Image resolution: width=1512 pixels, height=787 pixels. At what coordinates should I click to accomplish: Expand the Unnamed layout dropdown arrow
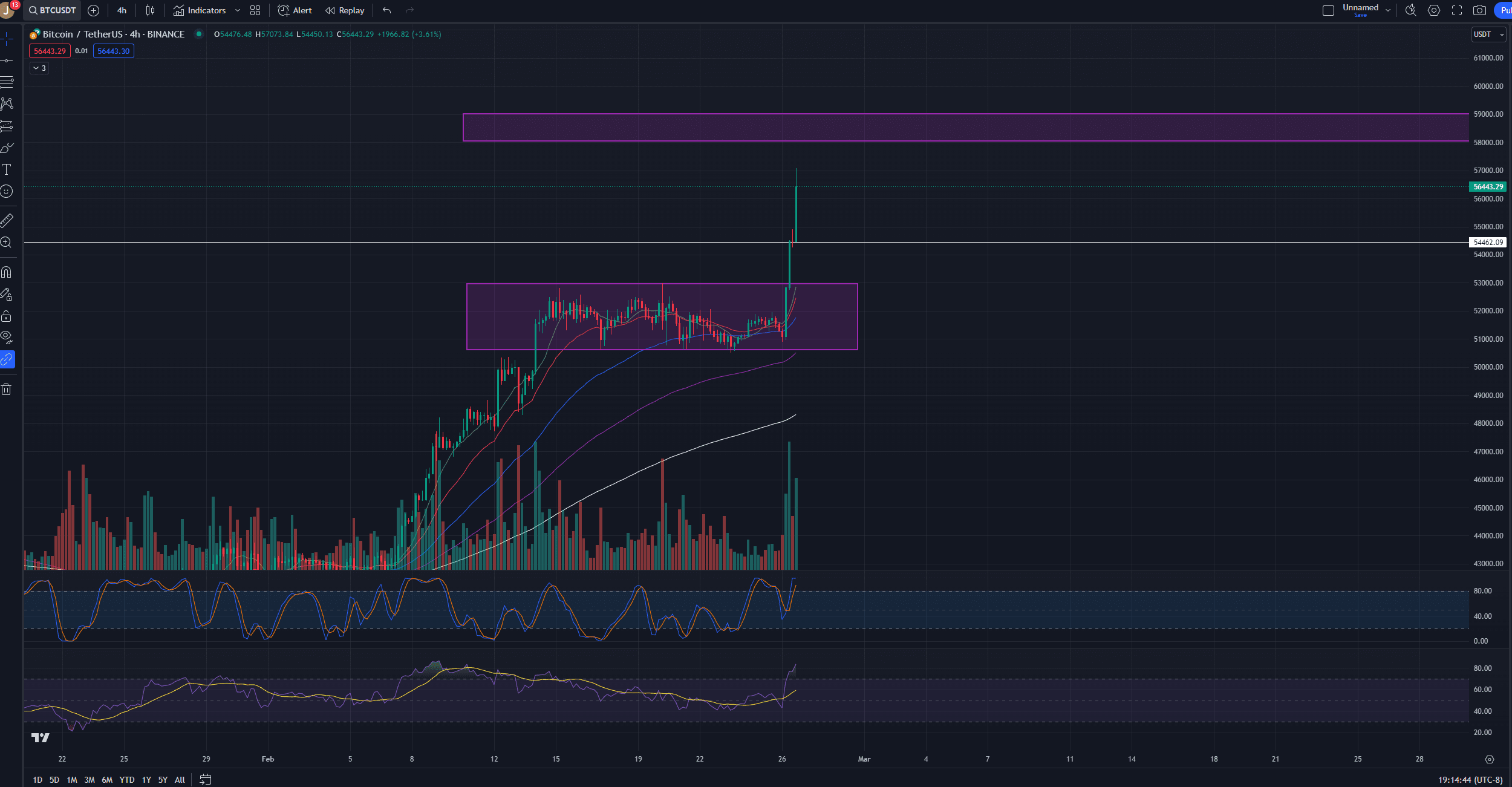[x=1388, y=10]
